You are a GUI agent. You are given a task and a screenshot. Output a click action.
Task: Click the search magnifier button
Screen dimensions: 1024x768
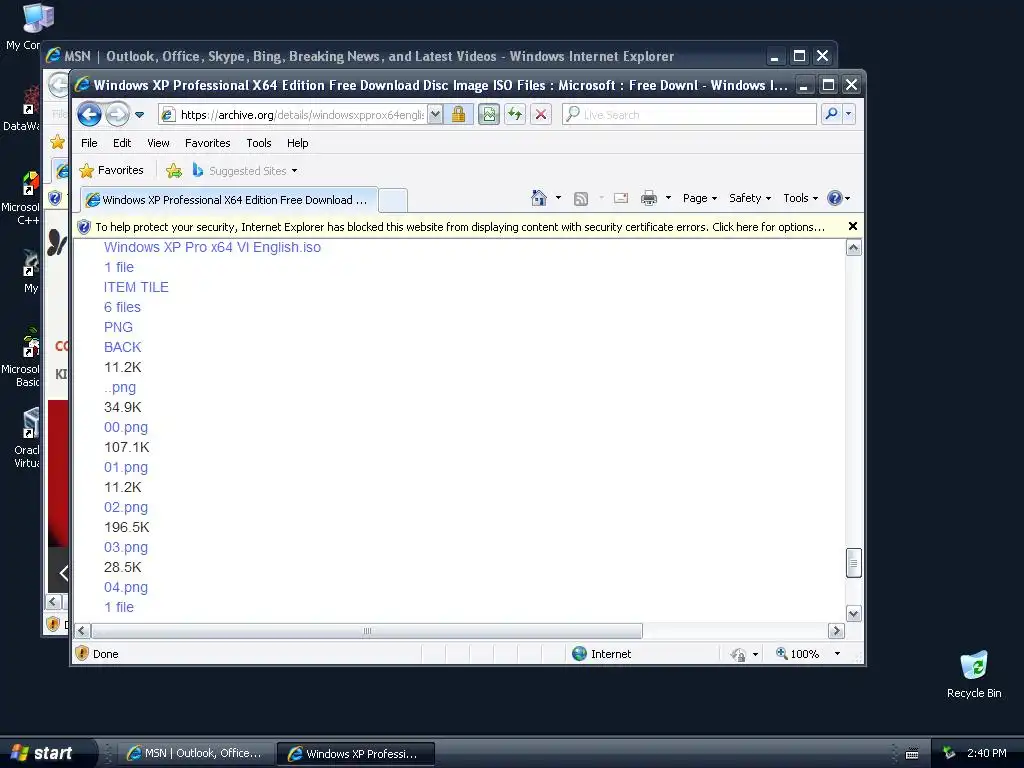click(831, 114)
